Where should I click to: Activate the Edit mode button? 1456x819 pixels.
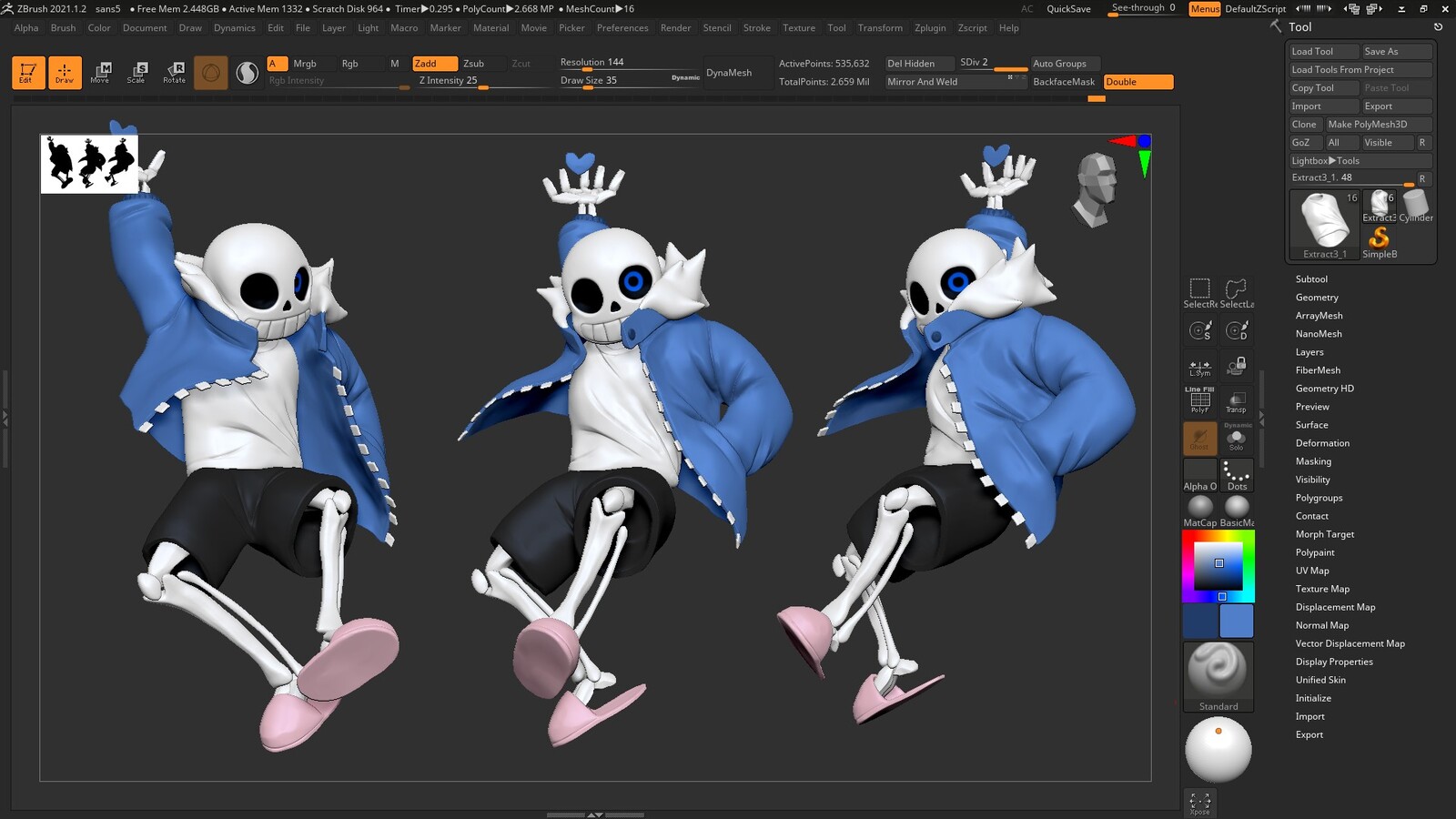tap(28, 73)
